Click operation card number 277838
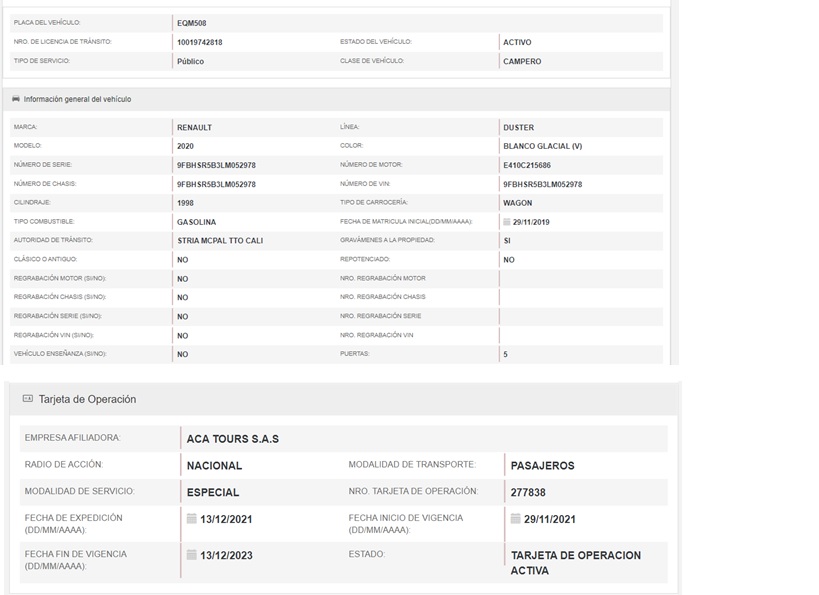The image size is (819, 595). [x=528, y=492]
